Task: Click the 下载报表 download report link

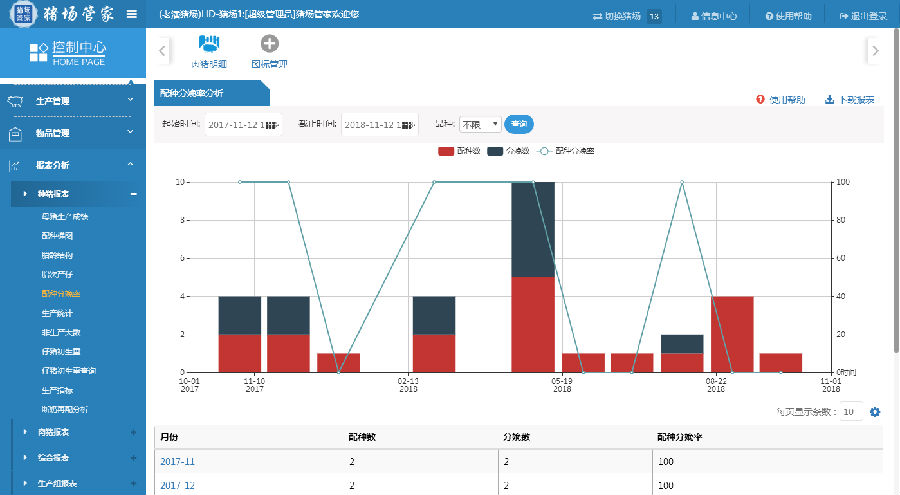Action: (850, 100)
